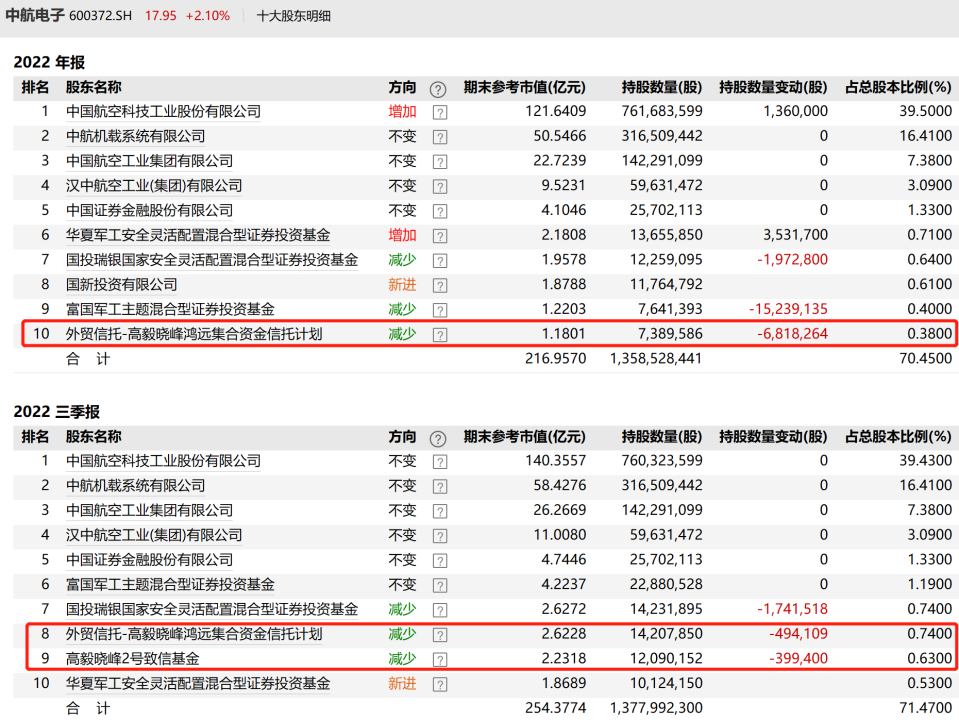
Task: Click 持股数量(股) column header in 2022年报
Action: pos(661,87)
